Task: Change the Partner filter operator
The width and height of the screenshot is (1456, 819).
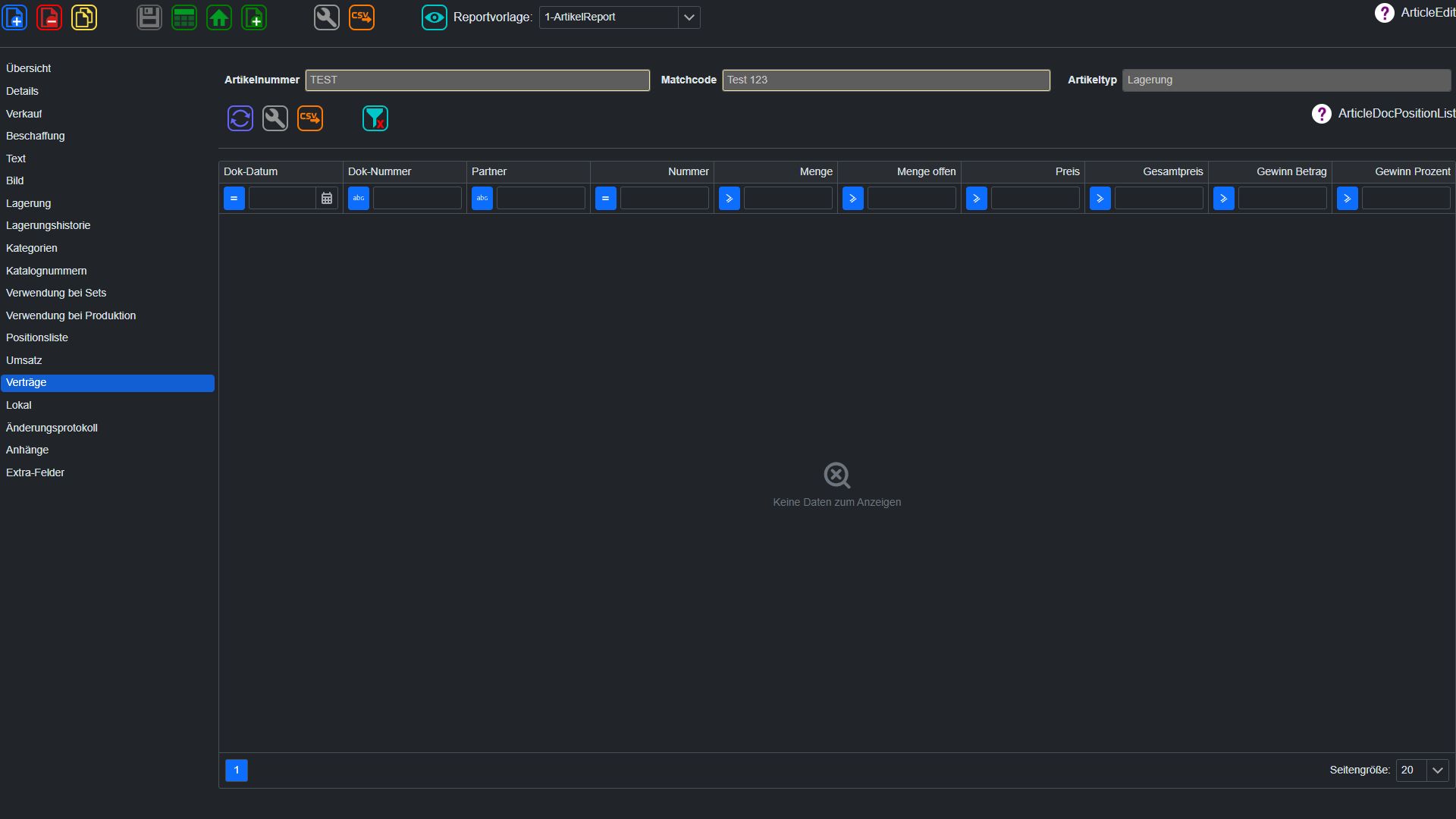Action: click(x=482, y=198)
